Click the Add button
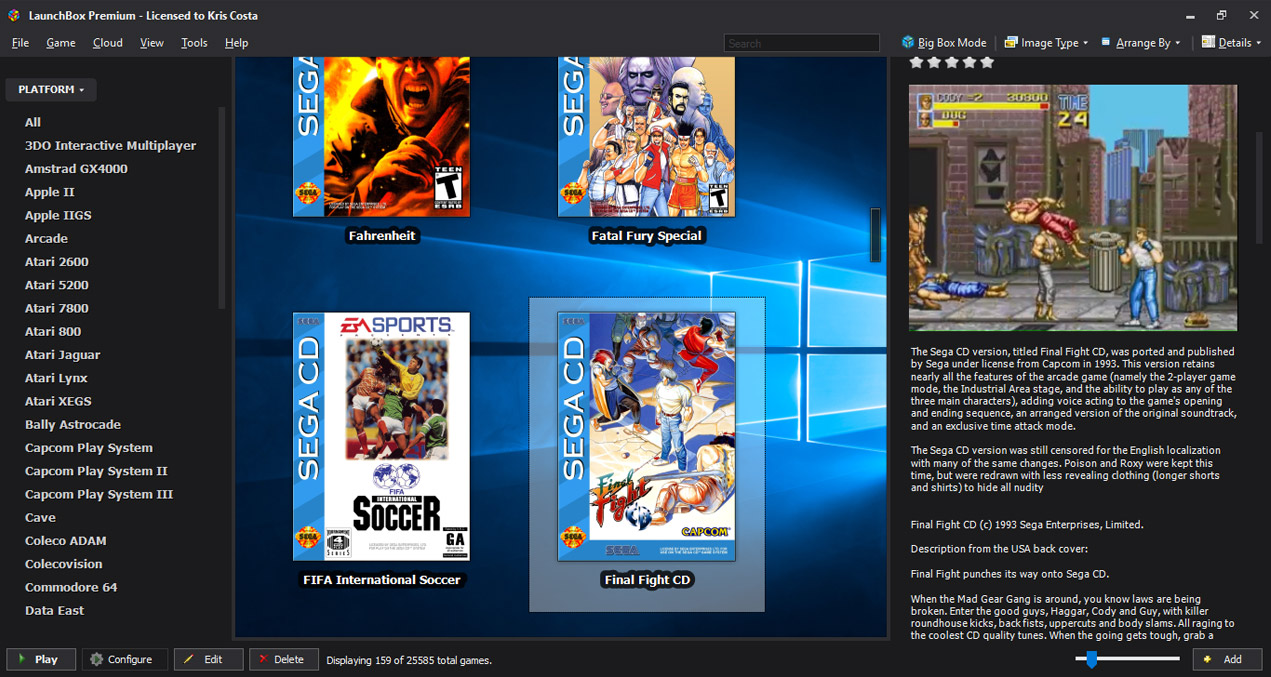1271x677 pixels. pos(1227,659)
